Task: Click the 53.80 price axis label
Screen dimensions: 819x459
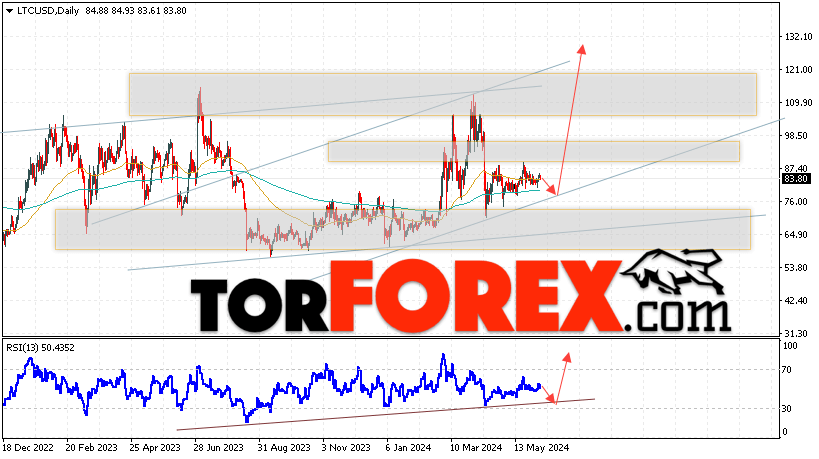Action: pyautogui.click(x=796, y=267)
